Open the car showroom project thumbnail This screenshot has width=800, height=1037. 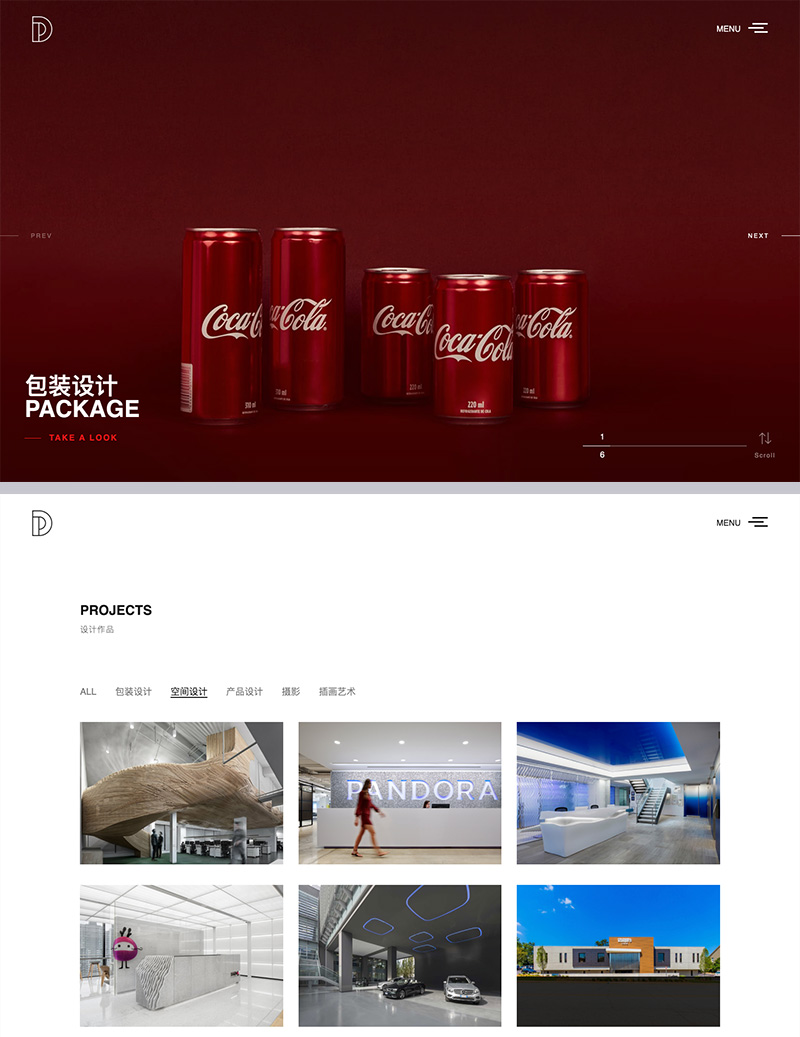[x=400, y=956]
